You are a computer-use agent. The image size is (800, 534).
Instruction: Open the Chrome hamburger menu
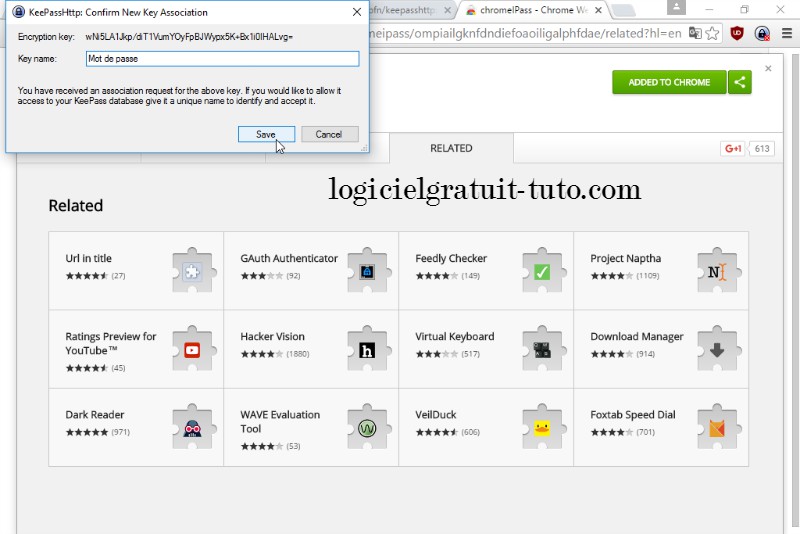[x=787, y=34]
